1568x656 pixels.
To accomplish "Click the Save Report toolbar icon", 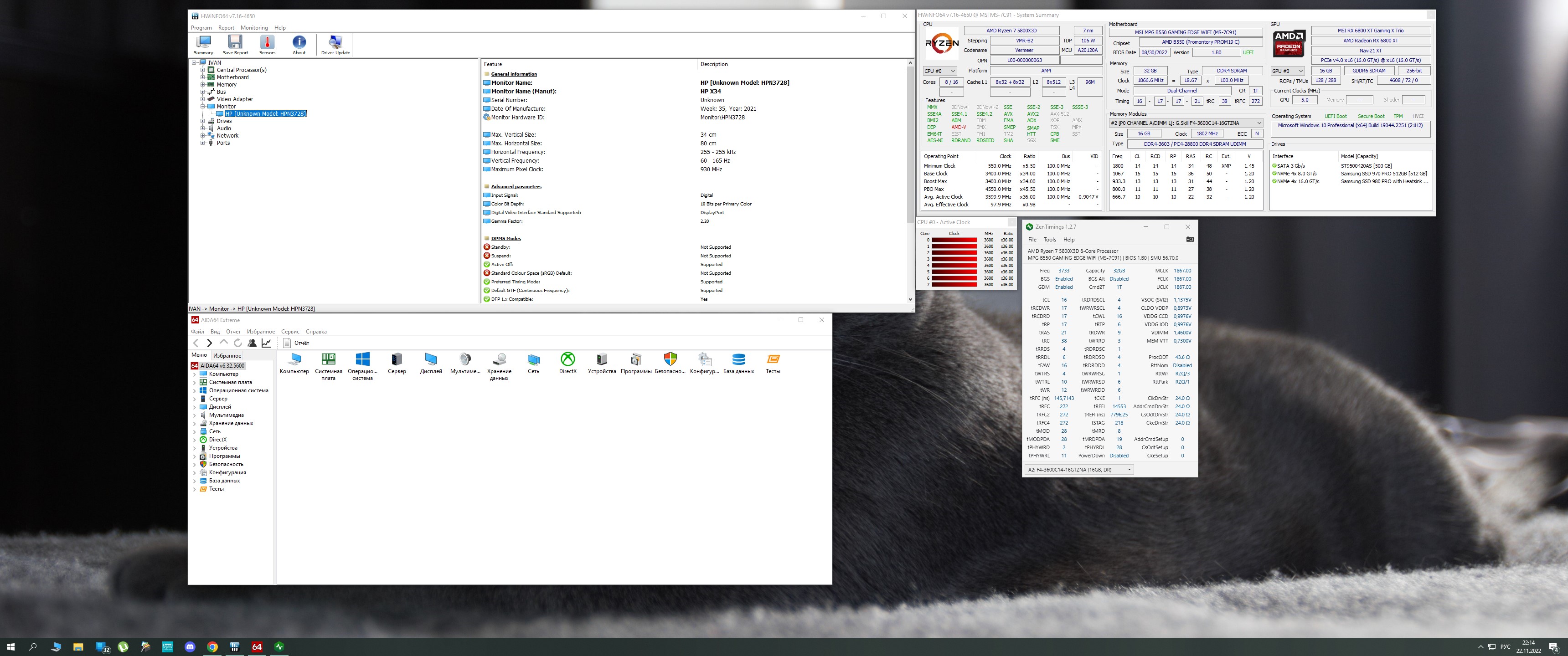I will (235, 44).
